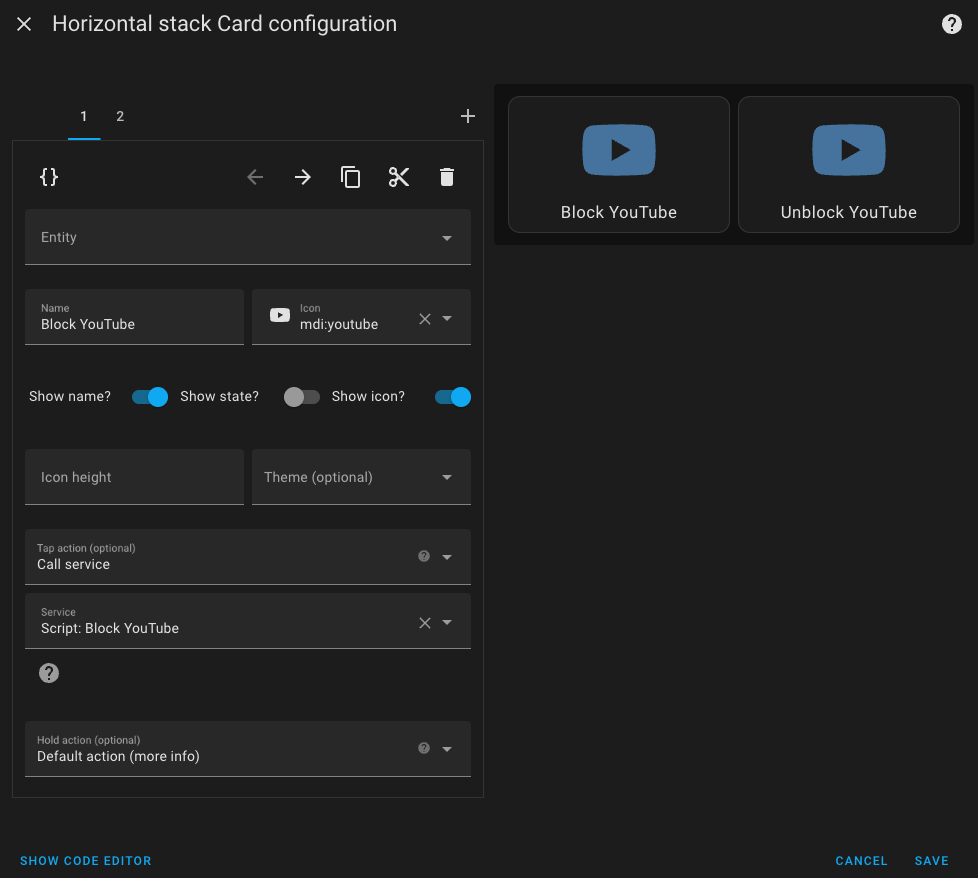Delete the card with the trash icon

point(447,177)
